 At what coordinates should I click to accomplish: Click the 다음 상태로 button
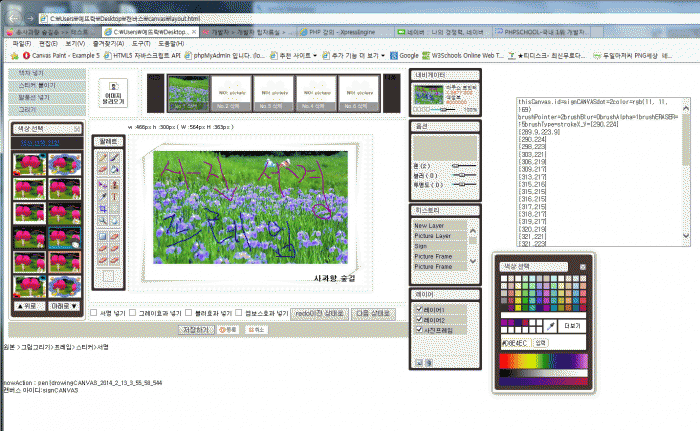[373, 314]
